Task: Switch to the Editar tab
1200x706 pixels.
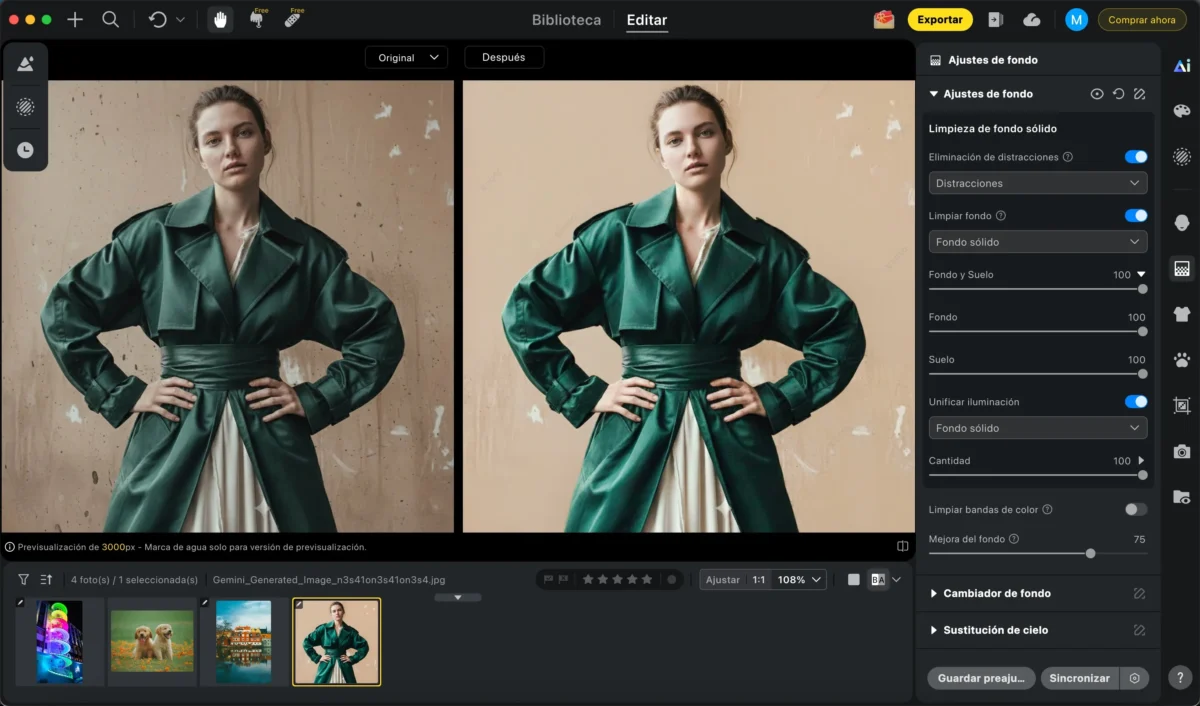Action: (646, 20)
